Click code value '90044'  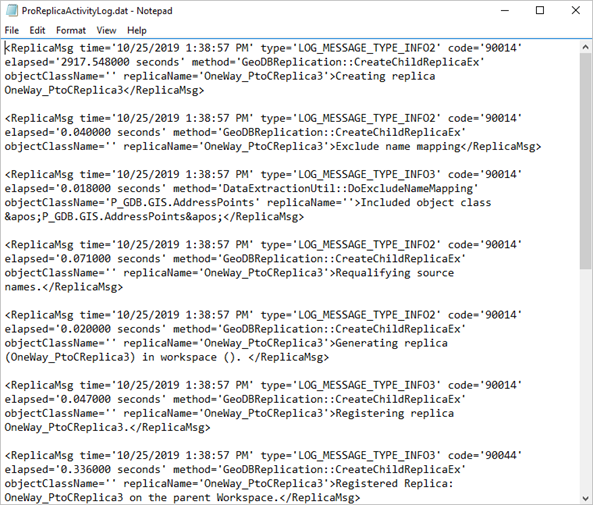point(501,455)
